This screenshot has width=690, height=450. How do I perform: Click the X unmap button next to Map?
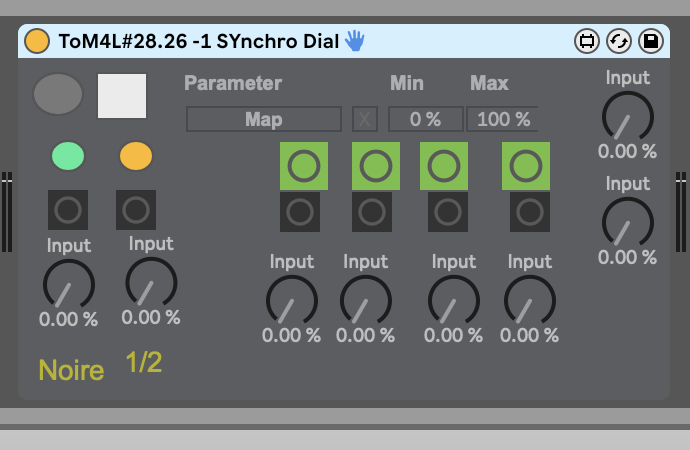tap(365, 119)
